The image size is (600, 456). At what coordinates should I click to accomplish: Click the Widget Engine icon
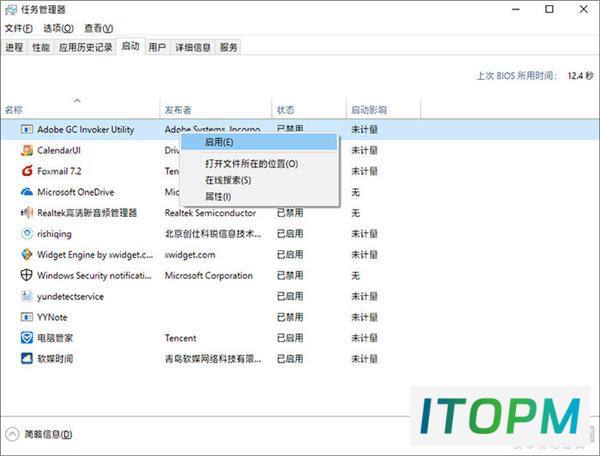point(26,254)
